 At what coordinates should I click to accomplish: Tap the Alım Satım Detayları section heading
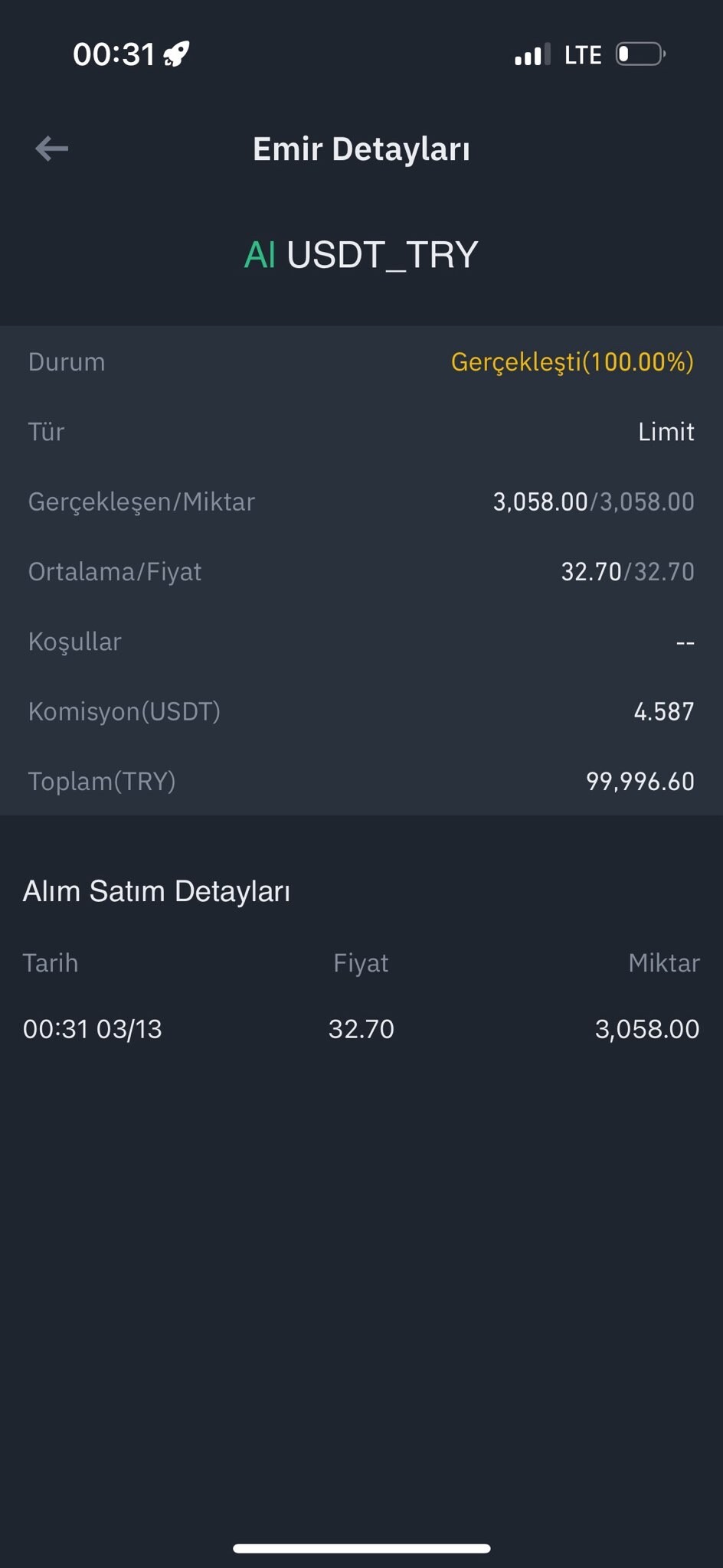[x=157, y=892]
